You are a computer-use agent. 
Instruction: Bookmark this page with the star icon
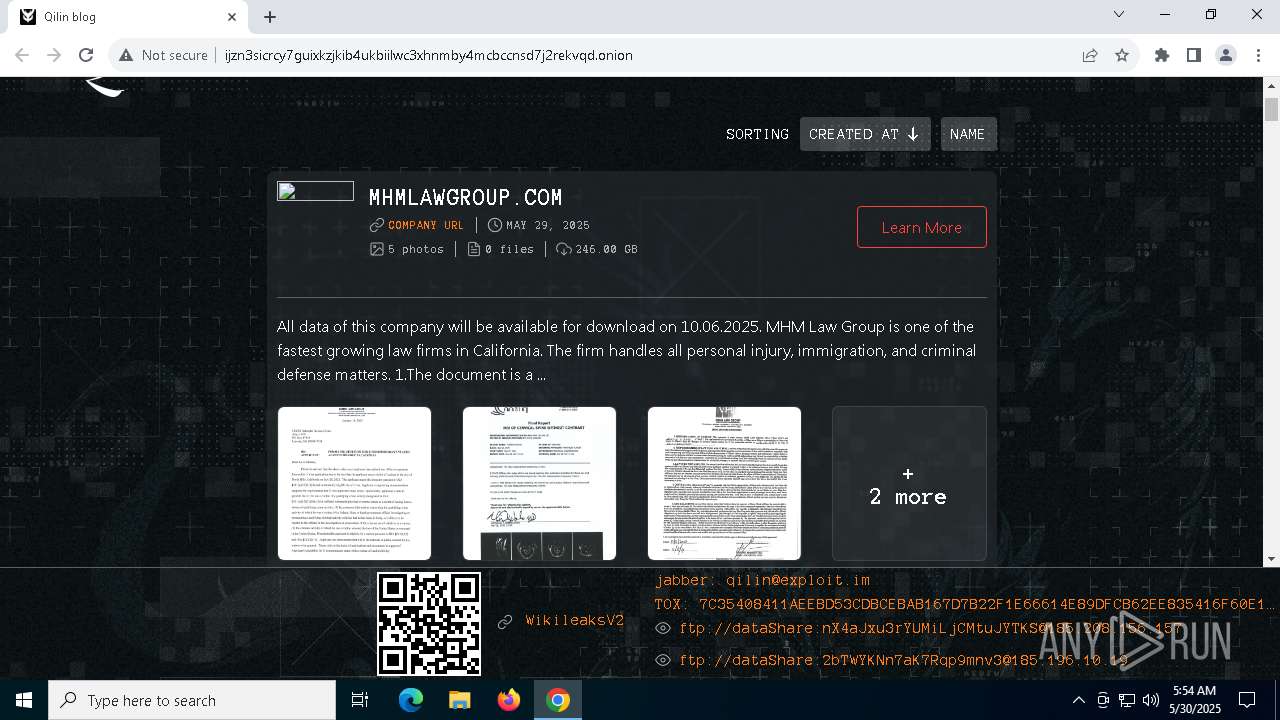click(x=1122, y=55)
